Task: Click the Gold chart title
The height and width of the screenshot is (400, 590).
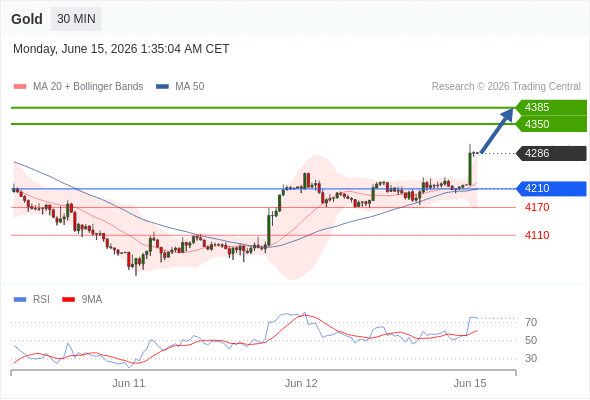Action: point(27,19)
